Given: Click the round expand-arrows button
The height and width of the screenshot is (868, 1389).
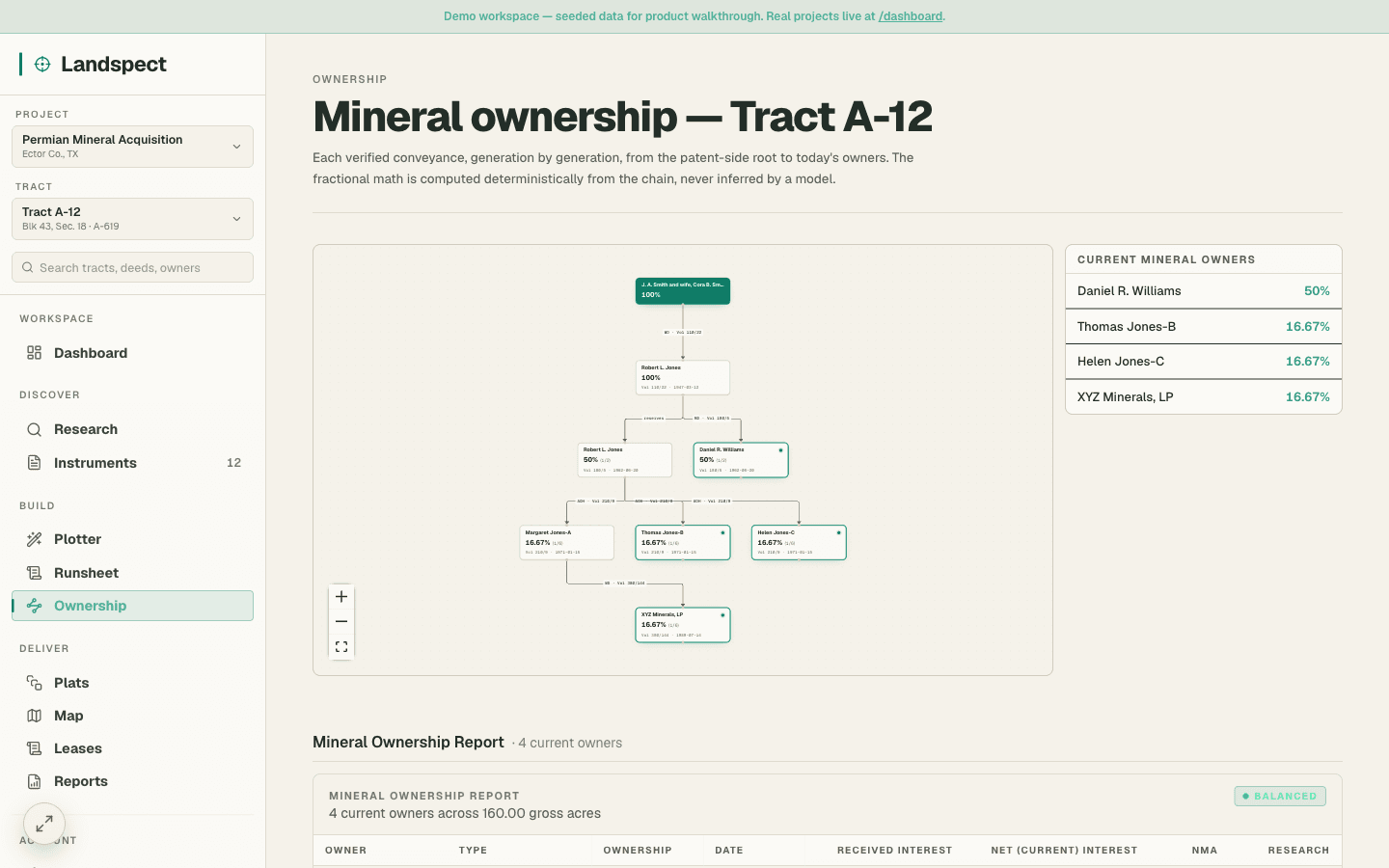Looking at the screenshot, I should (44, 824).
